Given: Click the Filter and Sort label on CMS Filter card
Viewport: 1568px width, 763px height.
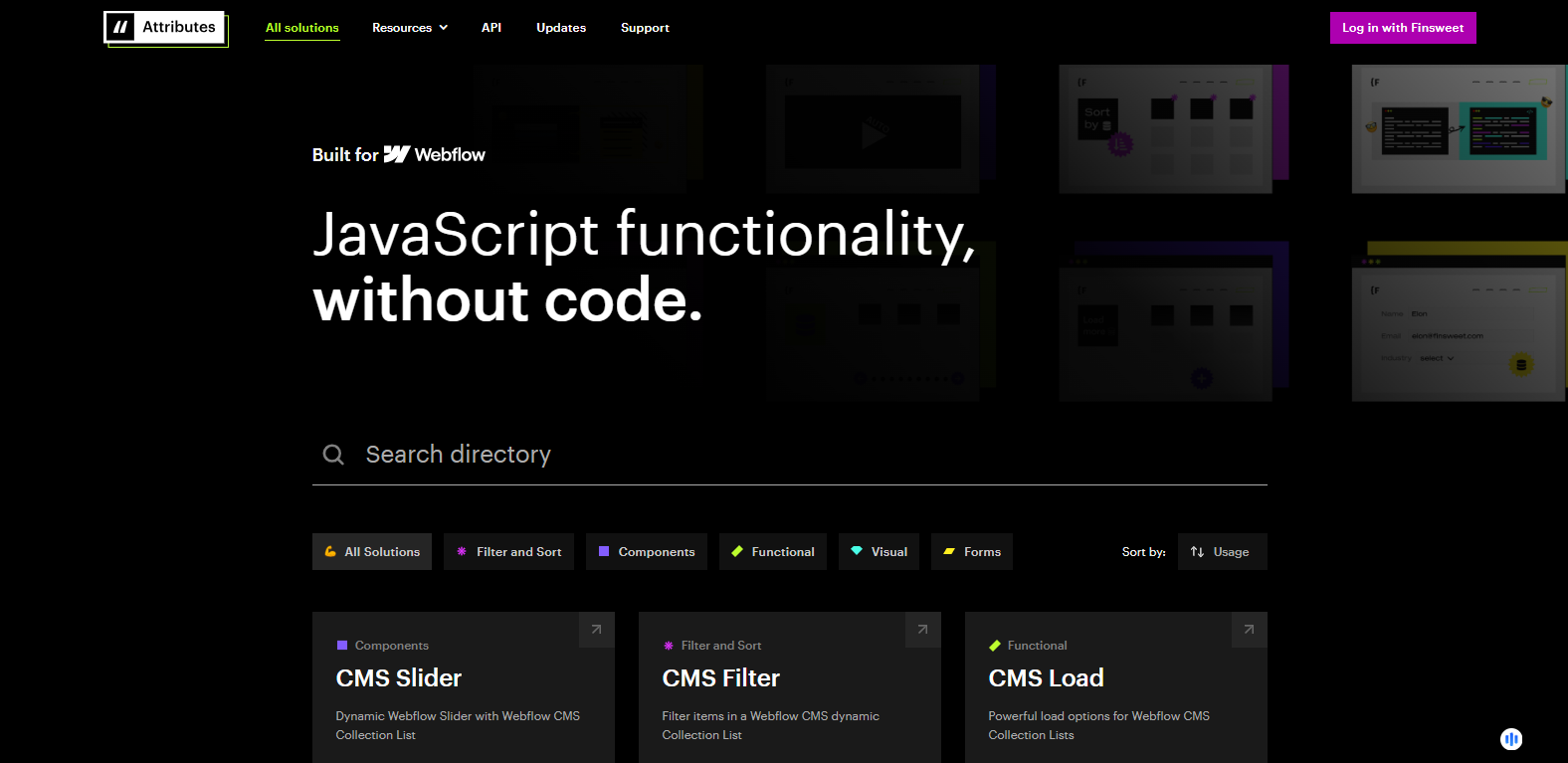Looking at the screenshot, I should (x=721, y=646).
